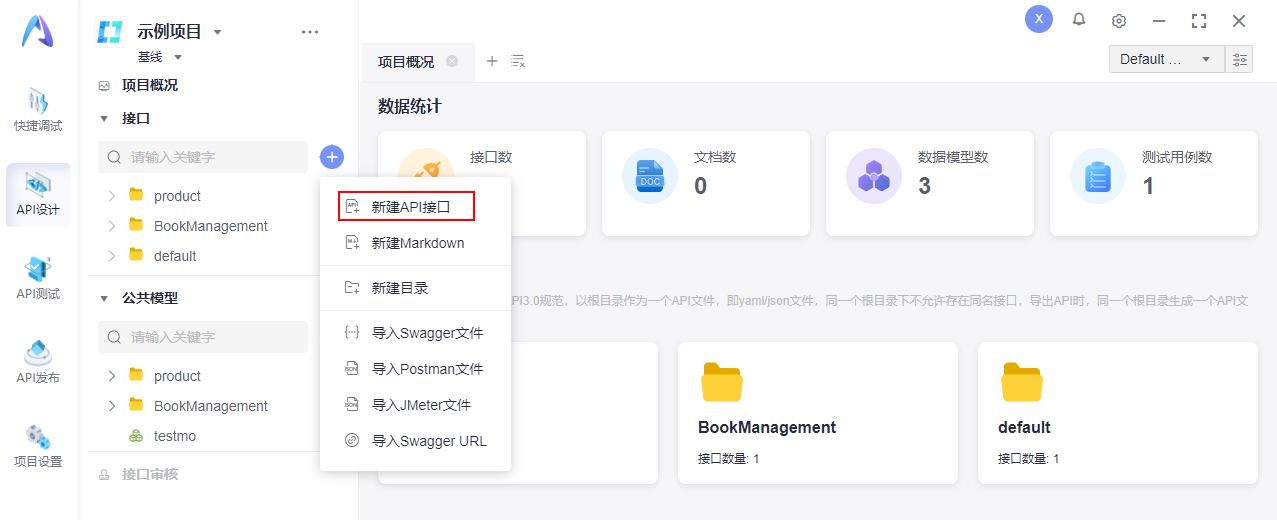Expand BookManagement folder under 接口
1277x520 pixels.
(x=111, y=226)
